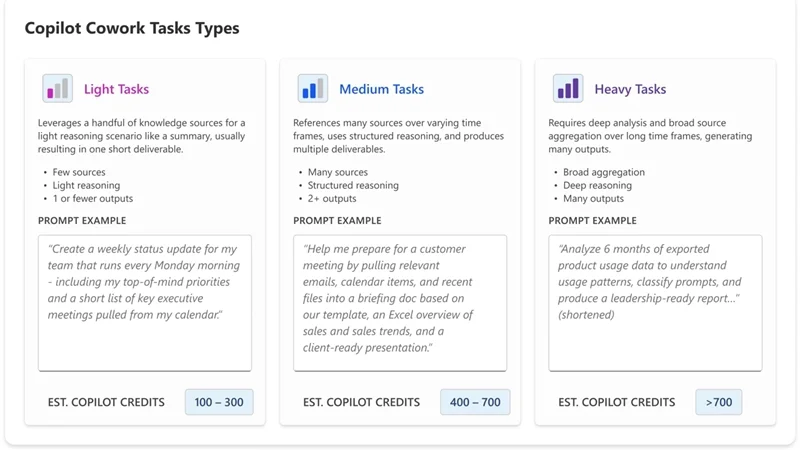
Task: Click the 400 – 700 credits badge
Action: (475, 402)
